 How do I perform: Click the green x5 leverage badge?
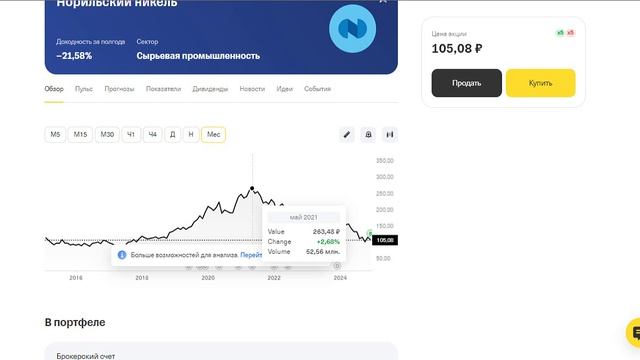(x=560, y=33)
